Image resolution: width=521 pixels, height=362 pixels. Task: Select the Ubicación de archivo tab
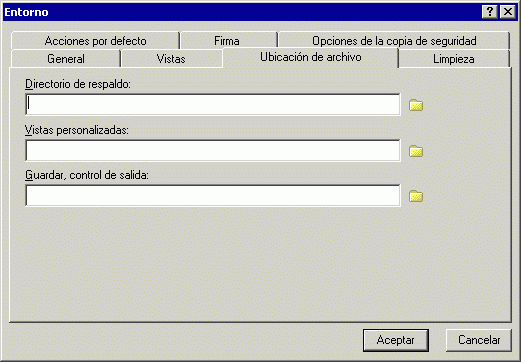pos(311,57)
